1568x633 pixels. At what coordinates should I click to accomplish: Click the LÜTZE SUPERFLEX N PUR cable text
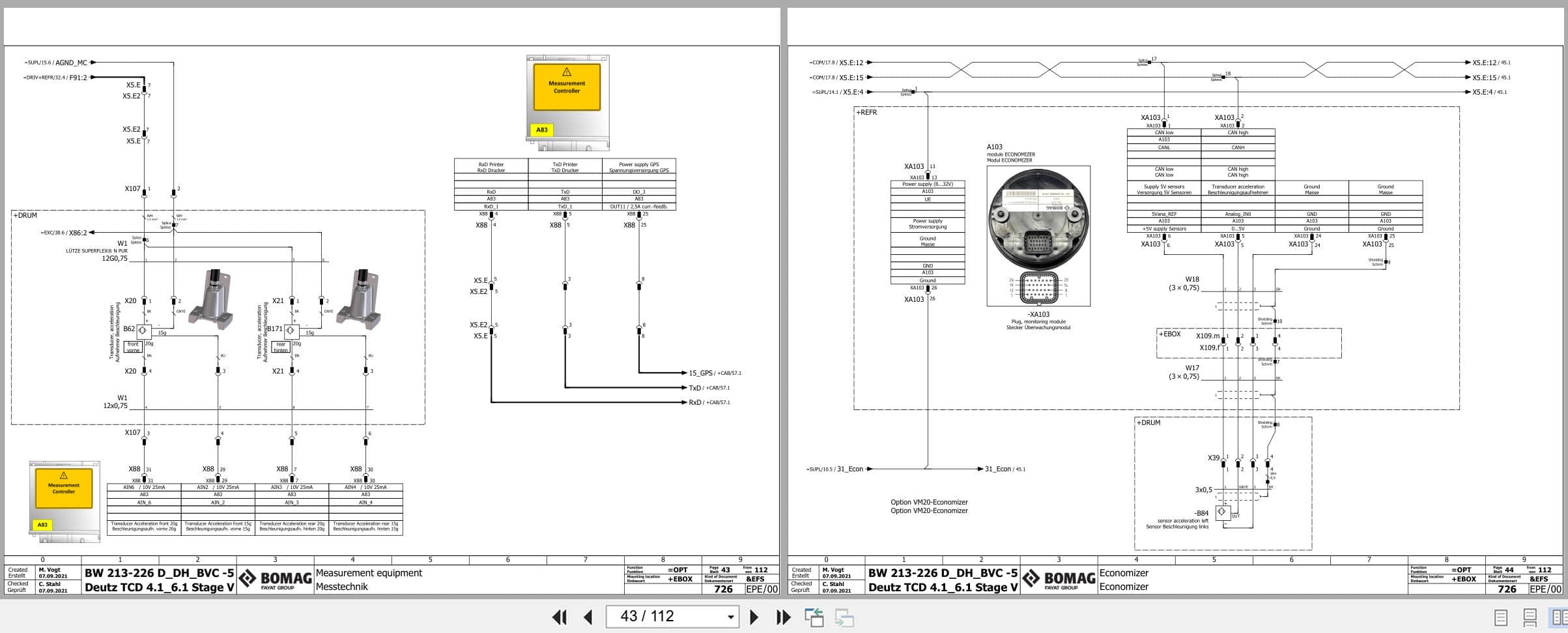96,251
